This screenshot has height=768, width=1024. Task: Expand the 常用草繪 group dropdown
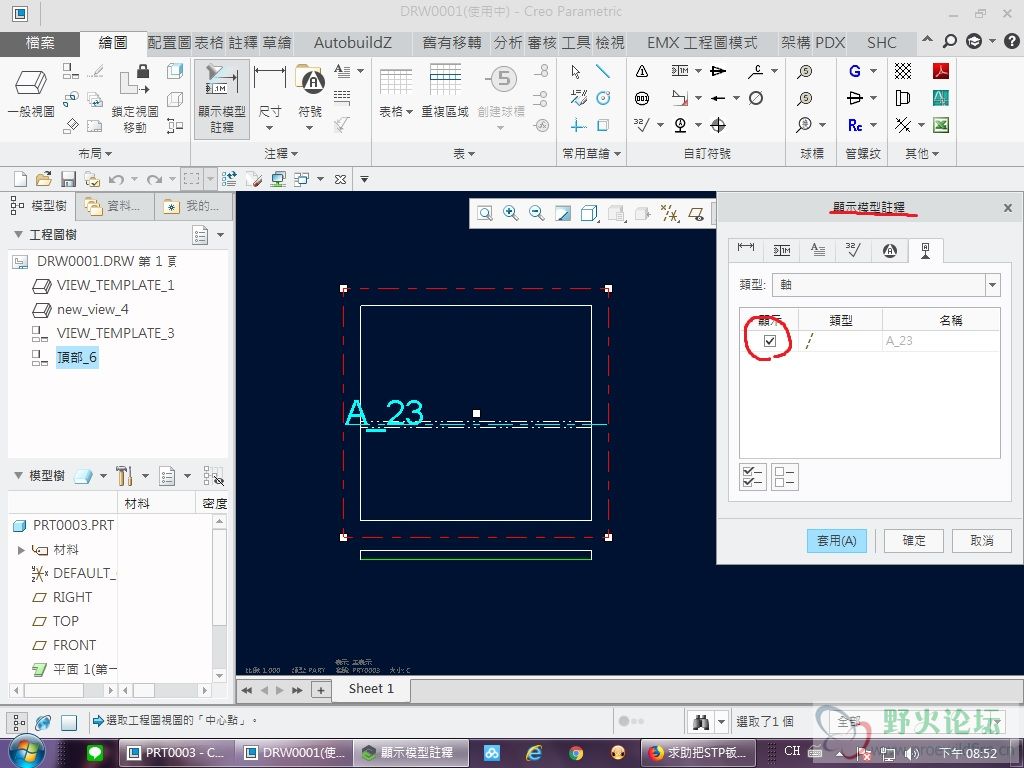(592, 153)
